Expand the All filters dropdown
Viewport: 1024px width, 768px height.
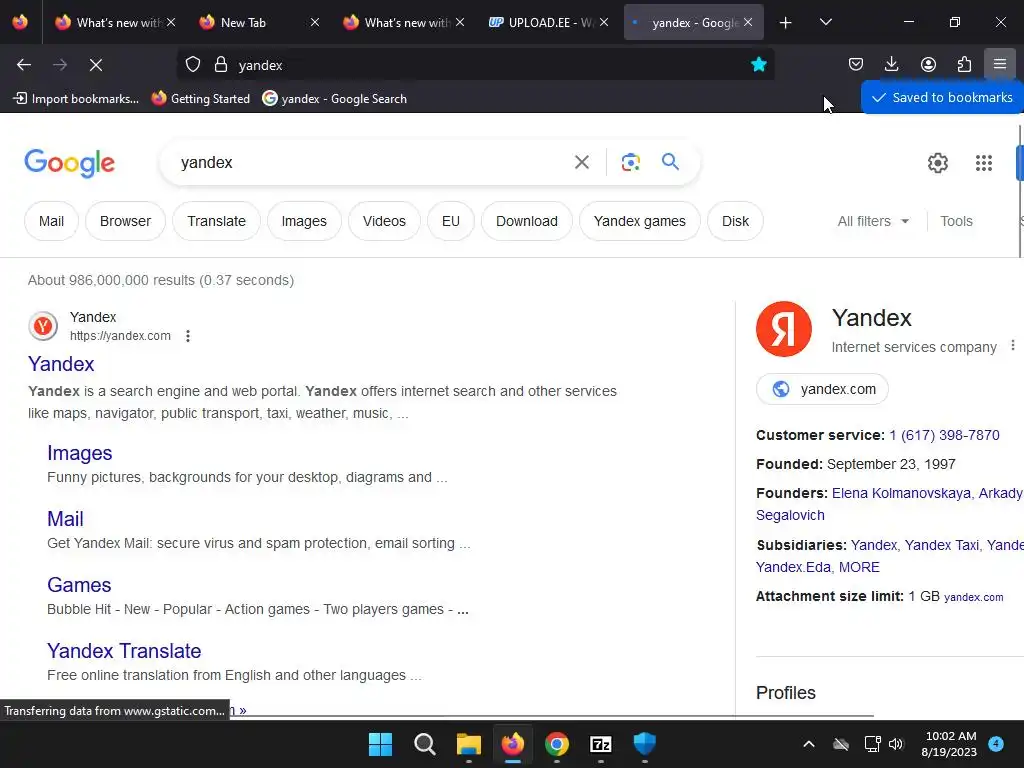(x=873, y=221)
